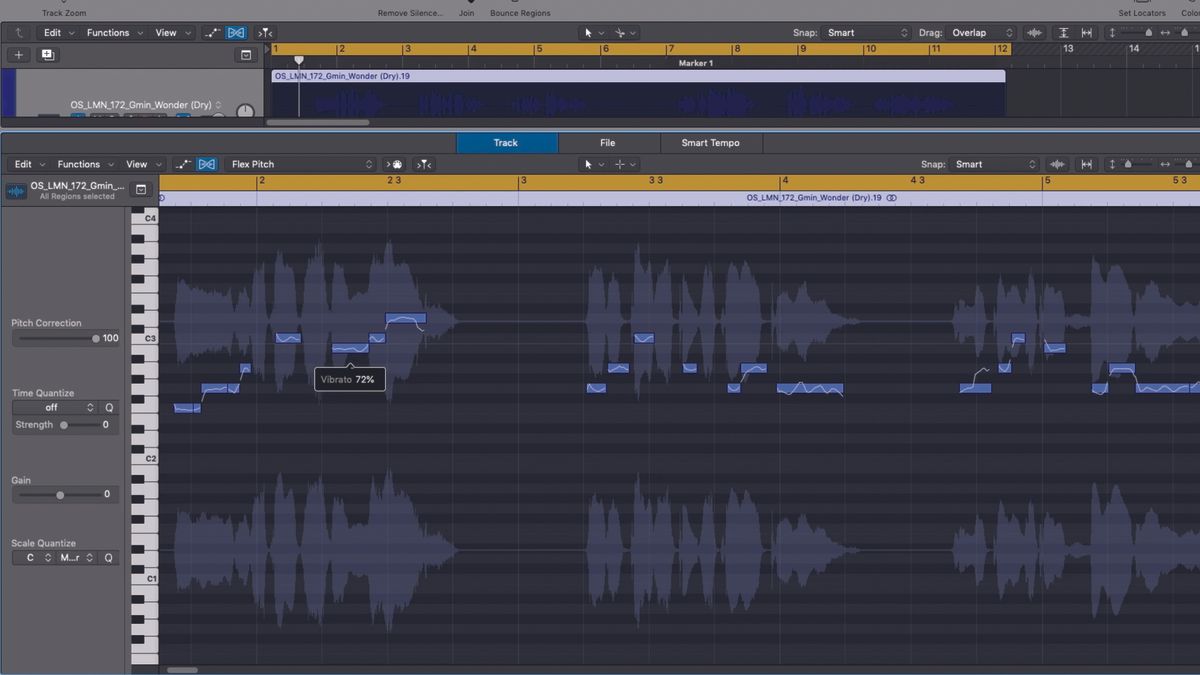Switch to the Smart Tempo tab
1200x675 pixels.
[711, 143]
